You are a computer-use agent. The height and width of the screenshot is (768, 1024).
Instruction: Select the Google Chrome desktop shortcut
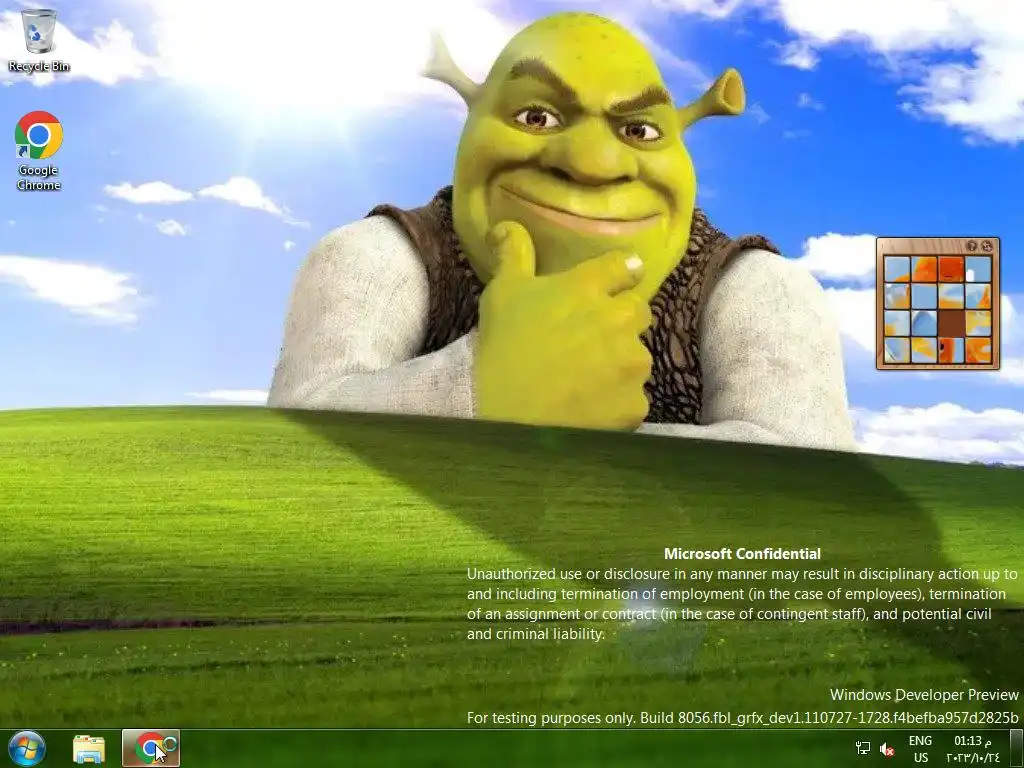(39, 151)
